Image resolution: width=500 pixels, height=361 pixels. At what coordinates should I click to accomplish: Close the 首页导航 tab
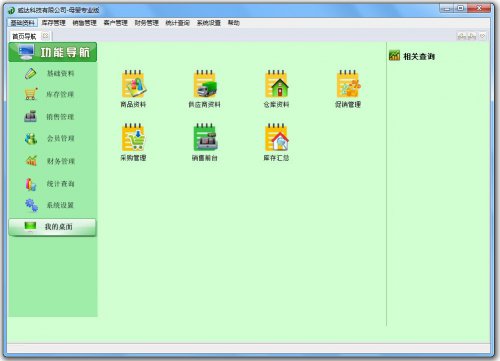(45, 35)
